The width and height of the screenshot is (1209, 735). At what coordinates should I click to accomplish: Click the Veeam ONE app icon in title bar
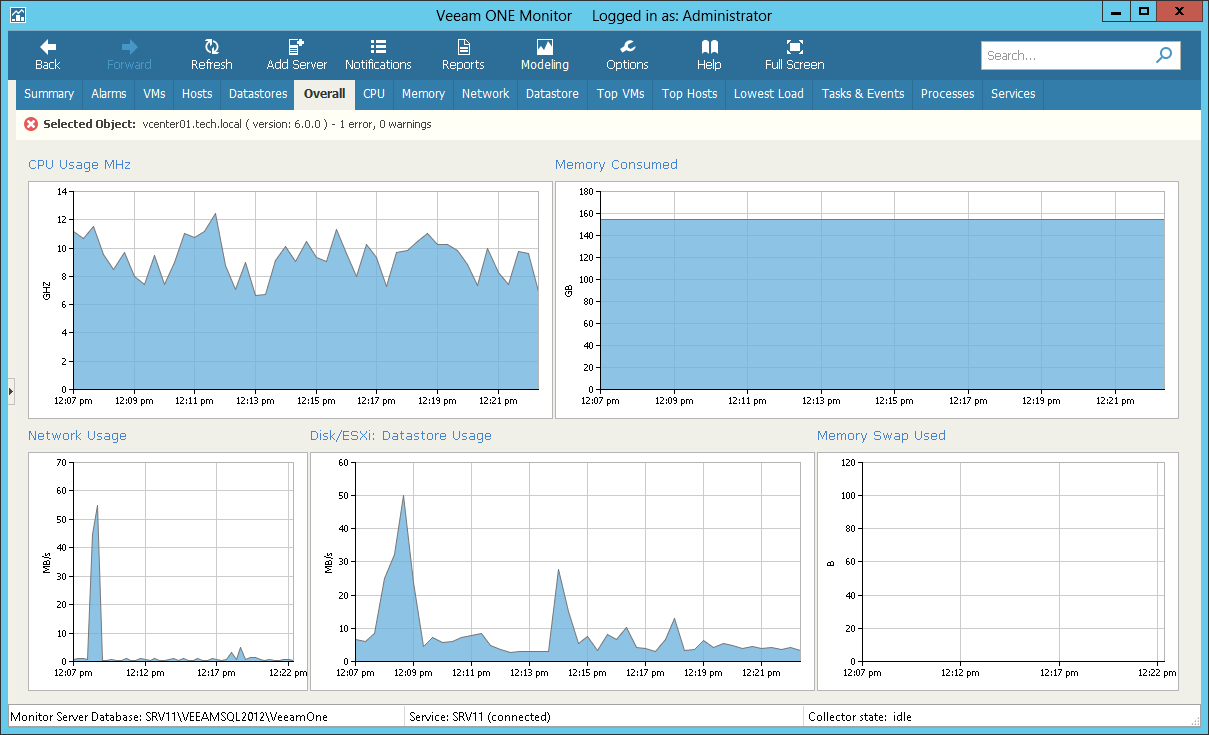[18, 16]
